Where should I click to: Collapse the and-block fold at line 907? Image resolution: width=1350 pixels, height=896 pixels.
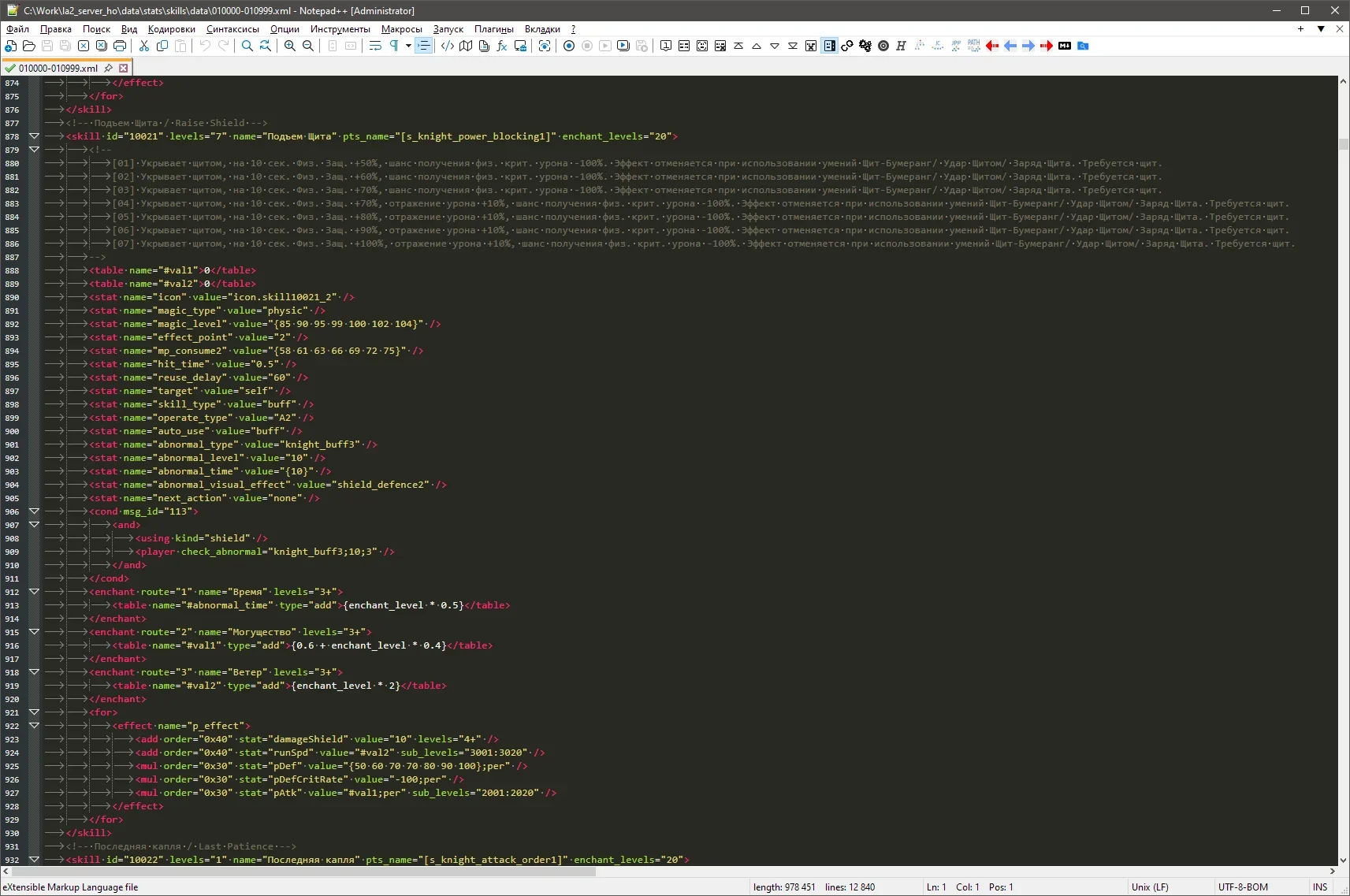point(34,525)
